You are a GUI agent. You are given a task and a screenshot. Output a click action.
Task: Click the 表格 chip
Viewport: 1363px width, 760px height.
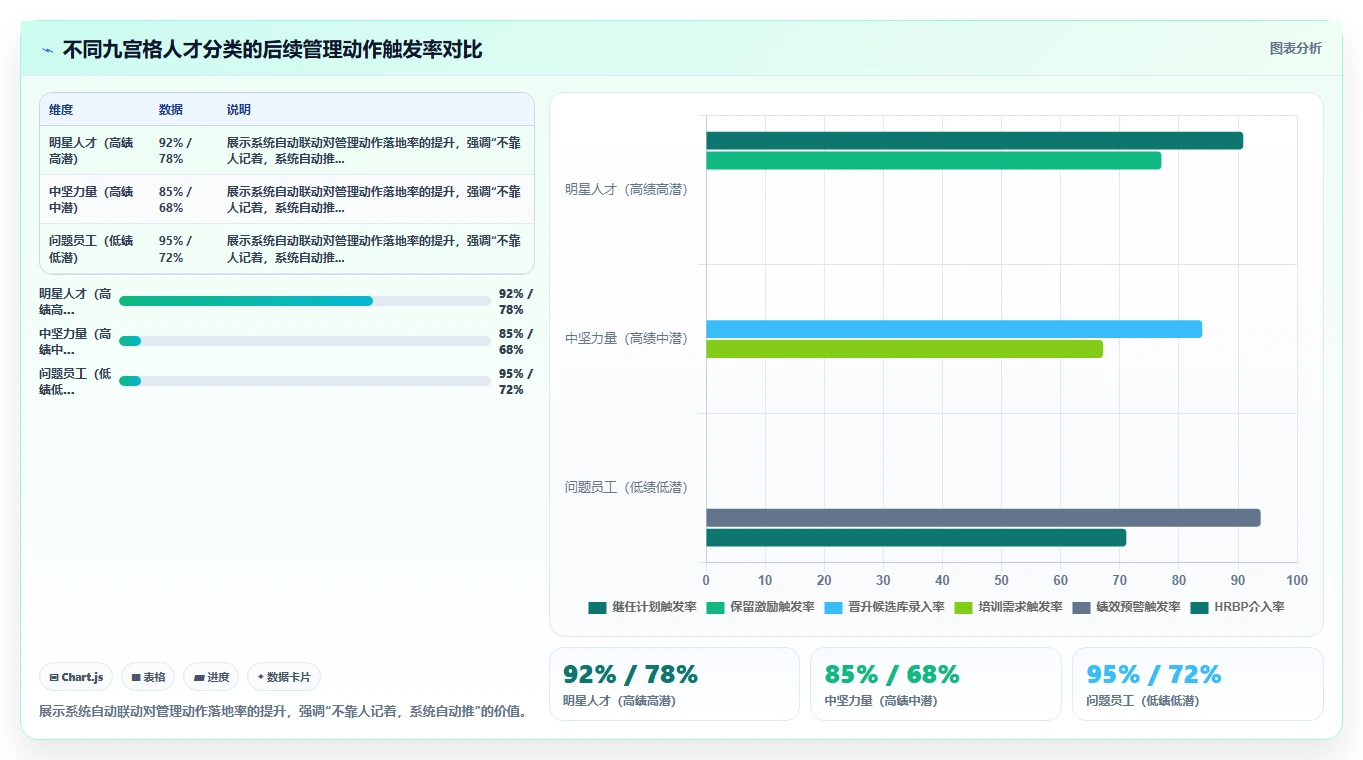pyautogui.click(x=148, y=677)
